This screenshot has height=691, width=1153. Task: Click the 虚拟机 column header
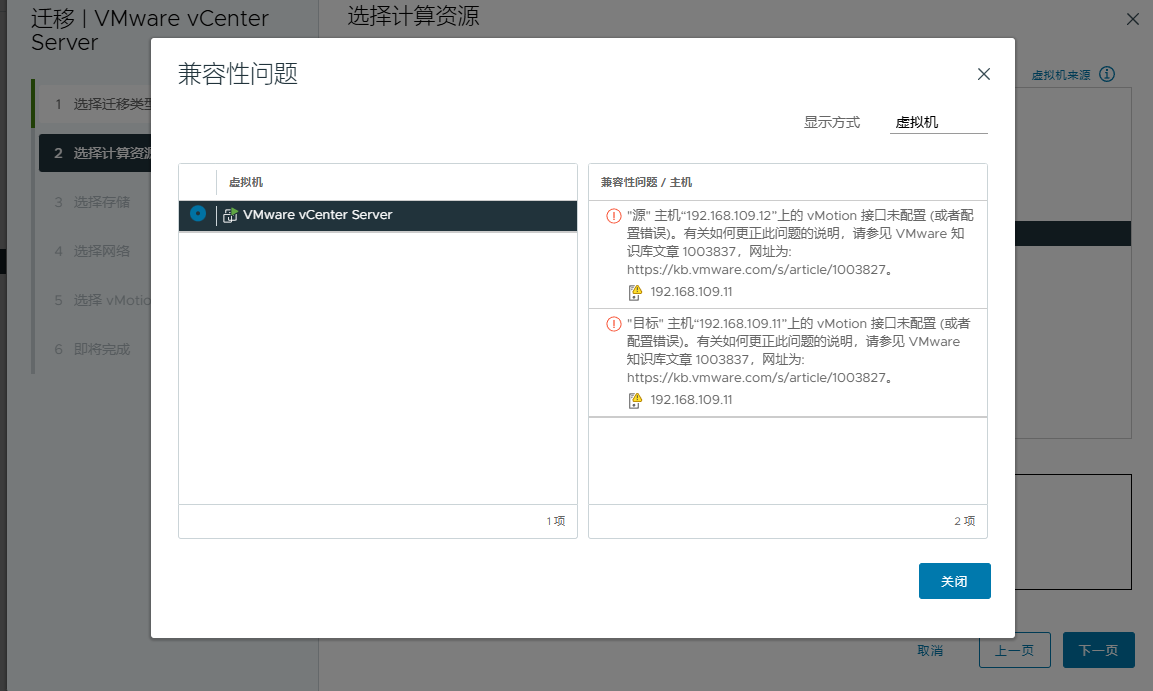[246, 182]
